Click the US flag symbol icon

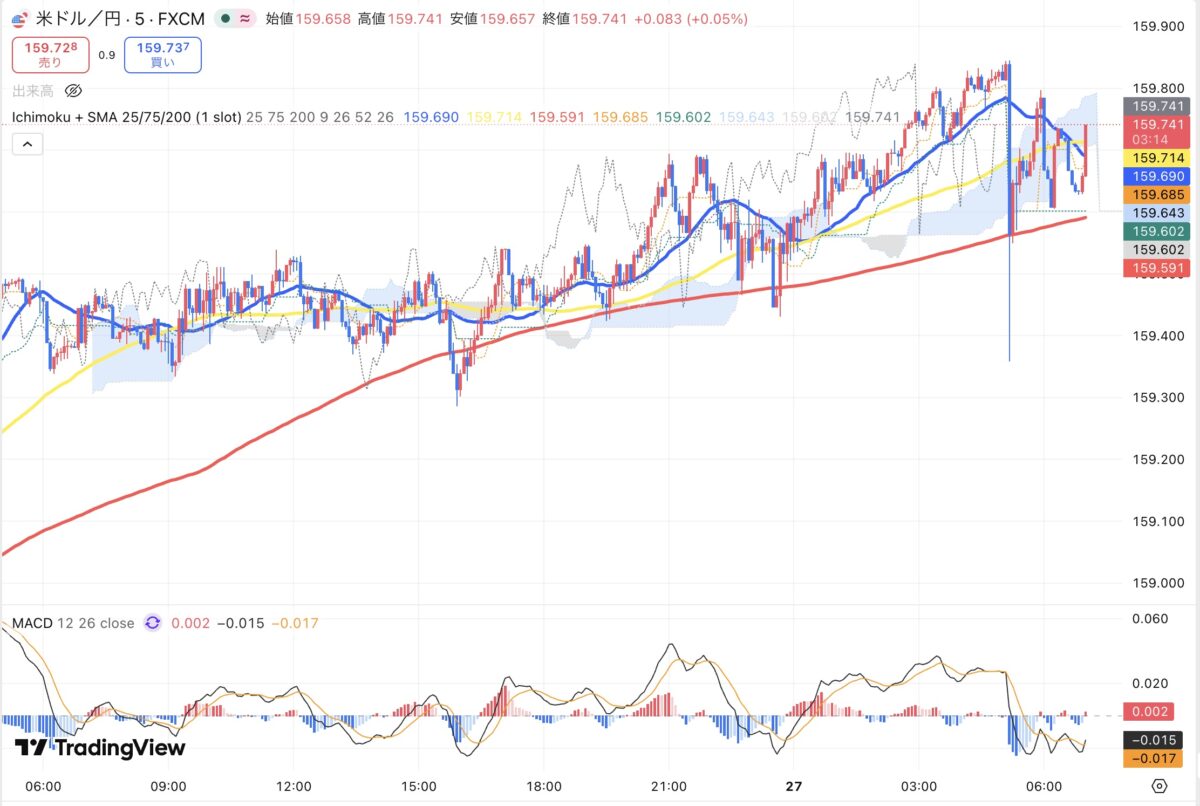click(20, 19)
